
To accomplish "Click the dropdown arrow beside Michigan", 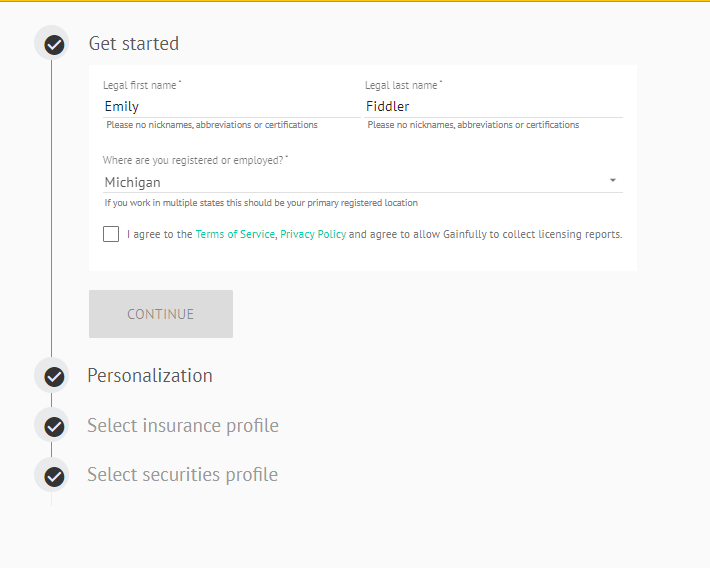I will coord(613,180).
